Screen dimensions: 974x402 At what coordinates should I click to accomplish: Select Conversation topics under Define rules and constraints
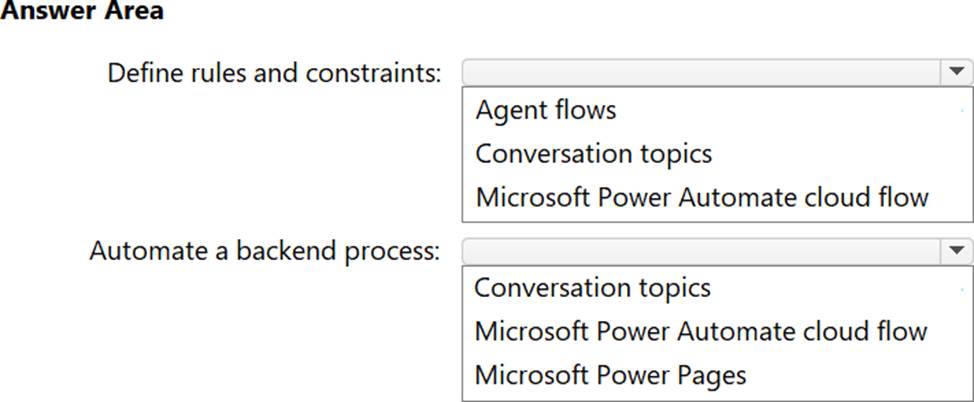pos(594,153)
